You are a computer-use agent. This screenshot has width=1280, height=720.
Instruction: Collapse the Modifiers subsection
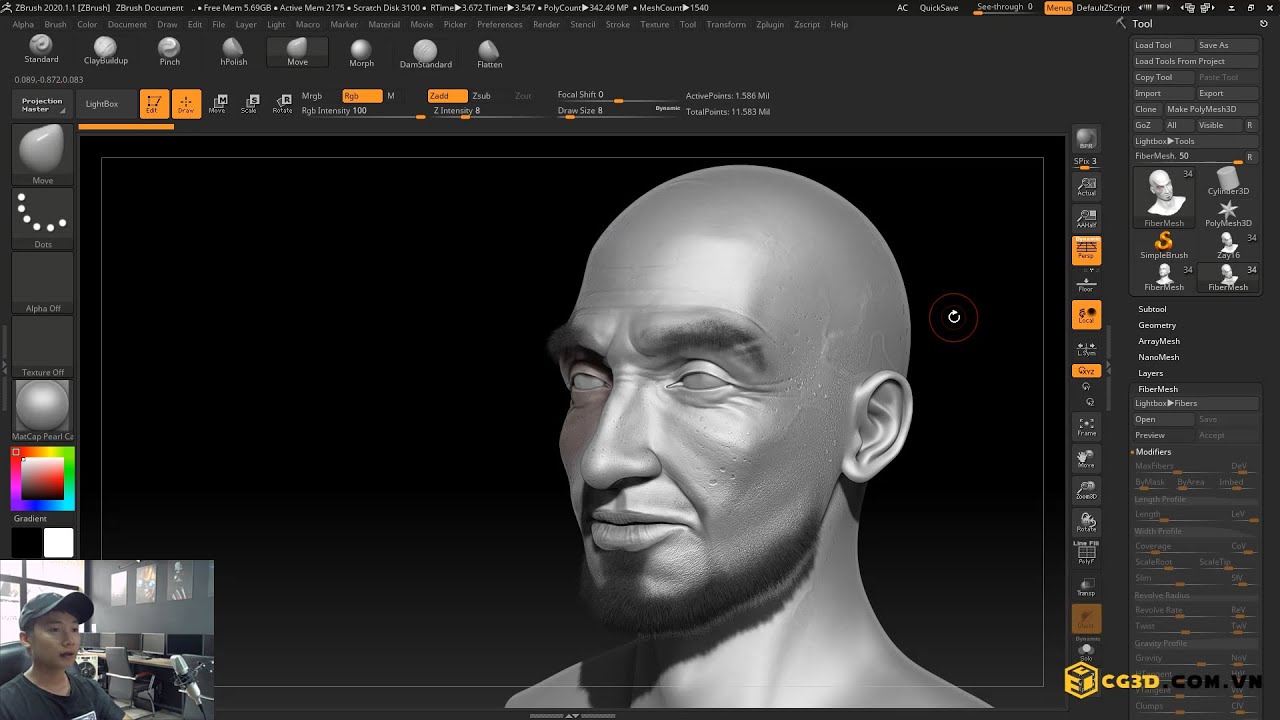pos(1153,452)
